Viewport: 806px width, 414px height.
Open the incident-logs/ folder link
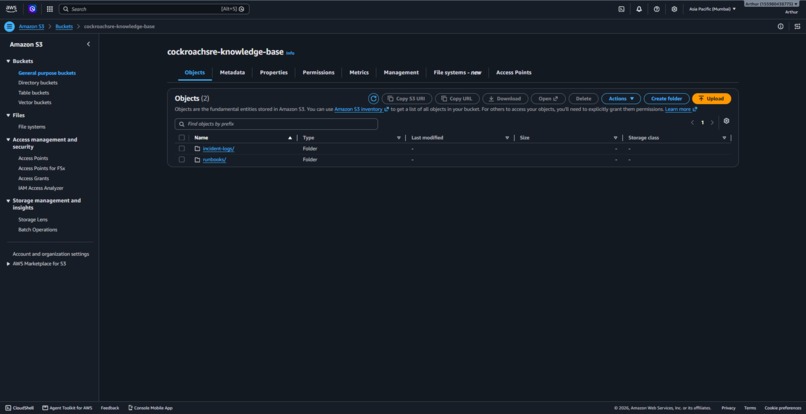coord(218,149)
